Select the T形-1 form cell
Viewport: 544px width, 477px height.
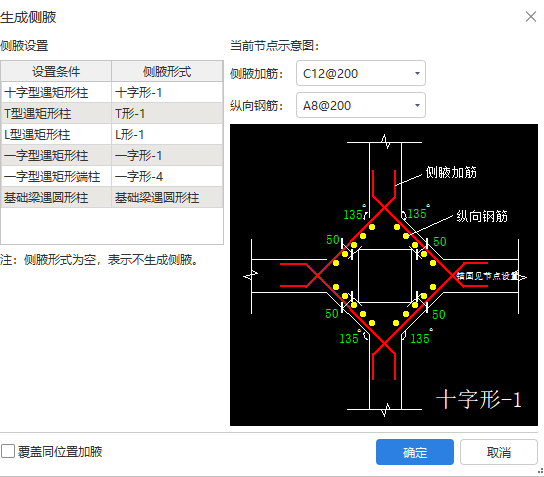pyautogui.click(x=167, y=113)
